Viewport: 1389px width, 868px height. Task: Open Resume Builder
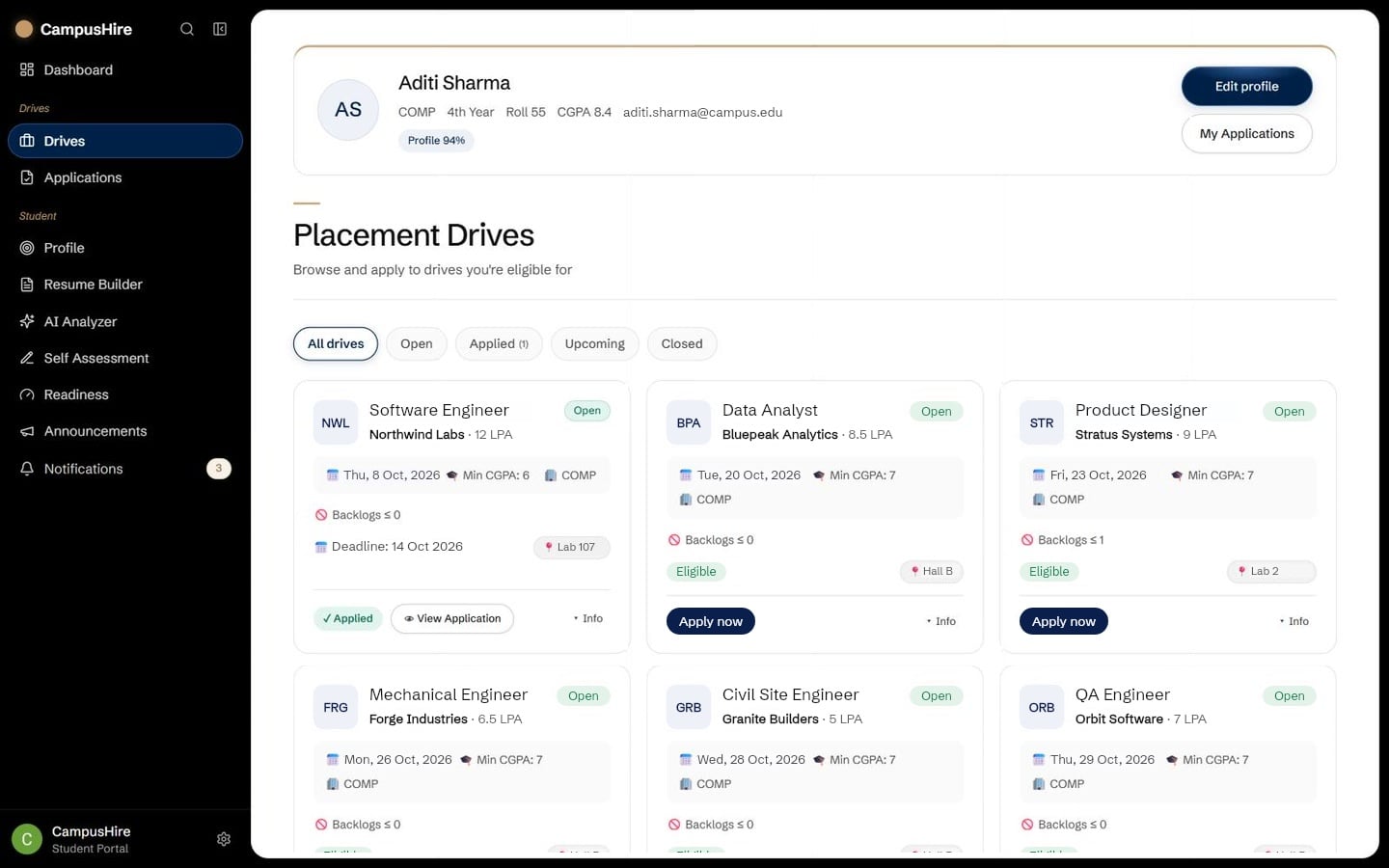[125, 285]
